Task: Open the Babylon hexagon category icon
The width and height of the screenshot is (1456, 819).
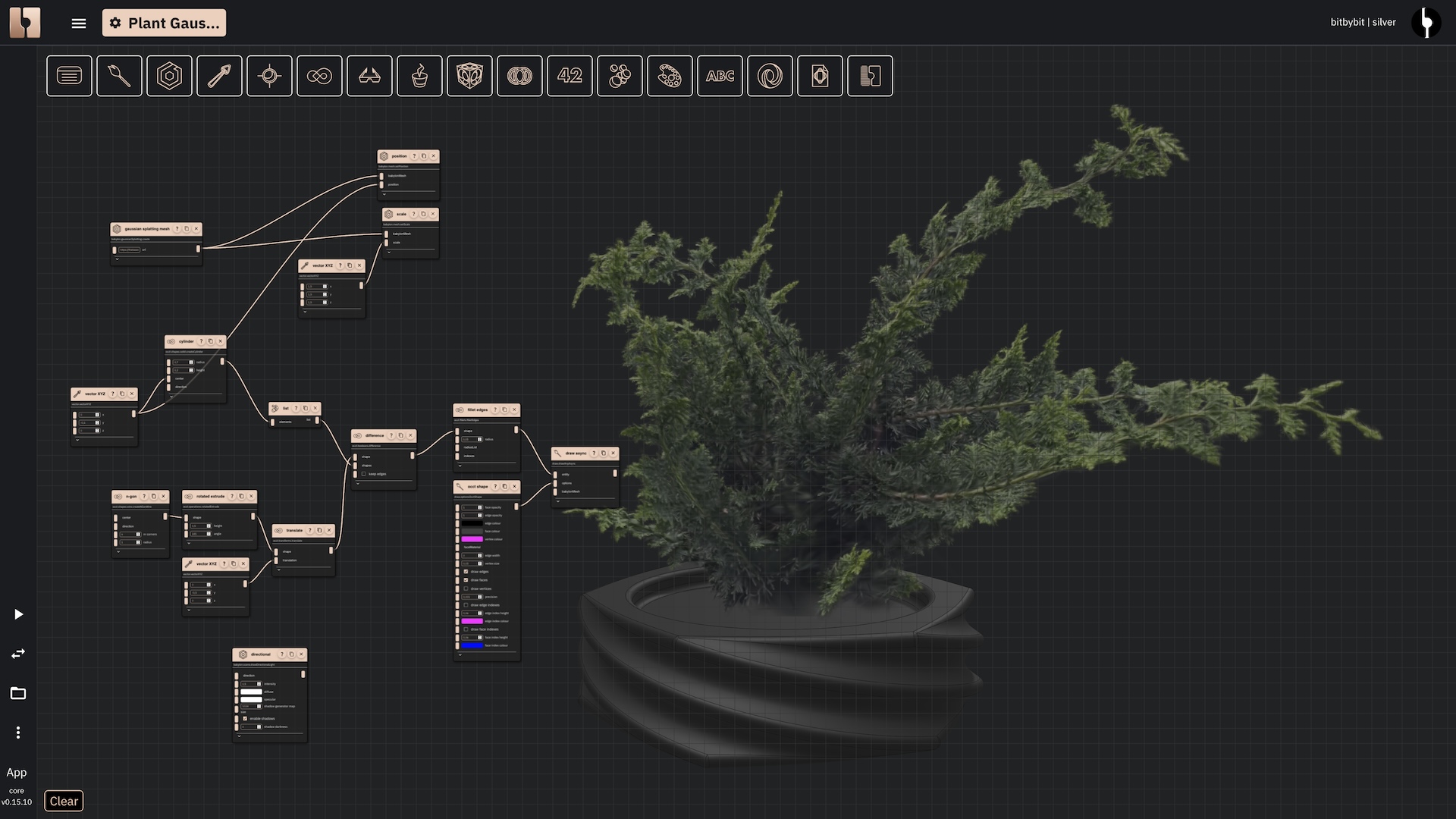Action: [169, 76]
